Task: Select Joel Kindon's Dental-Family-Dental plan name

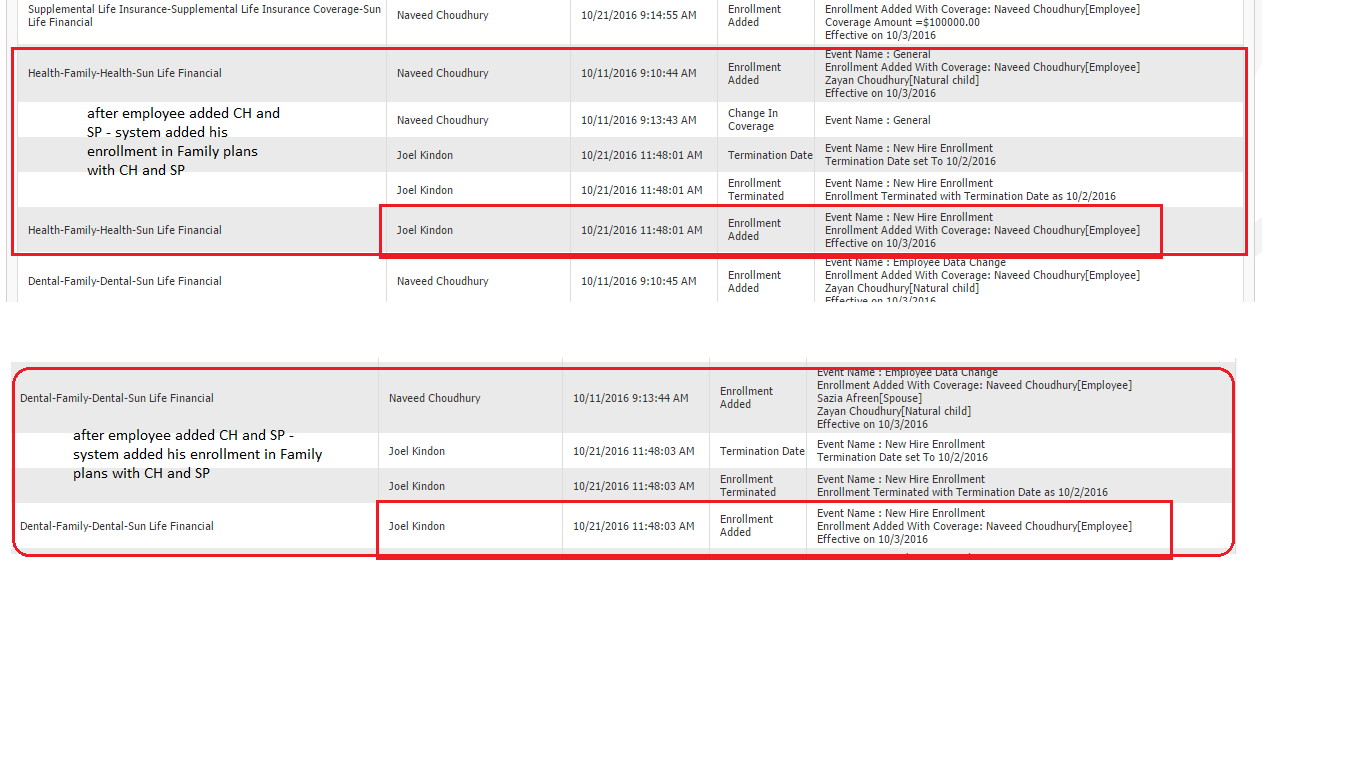Action: coord(116,526)
